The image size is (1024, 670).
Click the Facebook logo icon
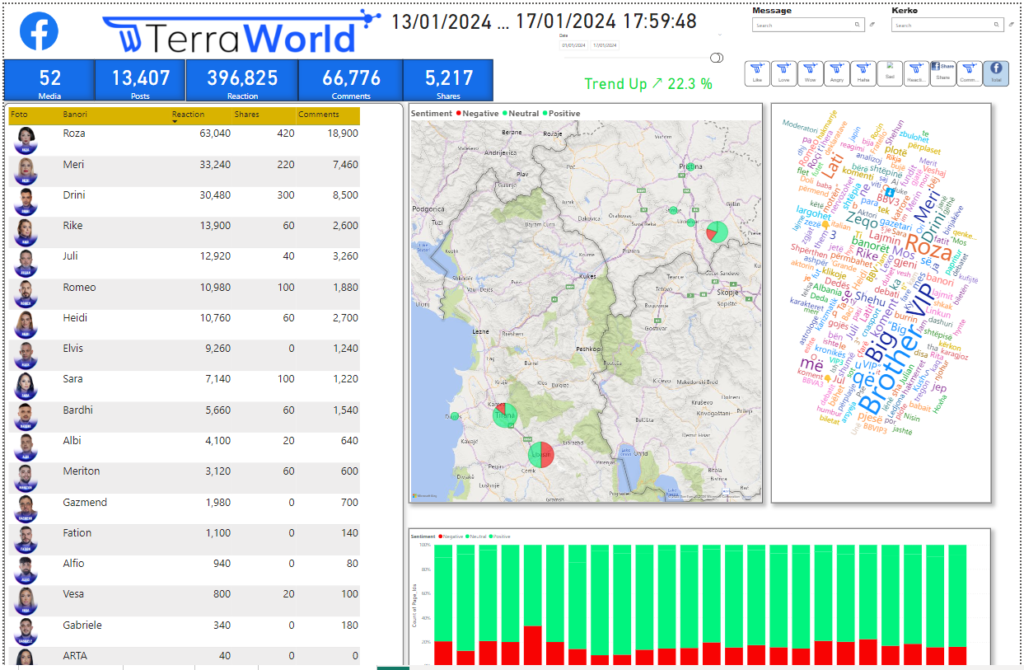click(x=39, y=31)
